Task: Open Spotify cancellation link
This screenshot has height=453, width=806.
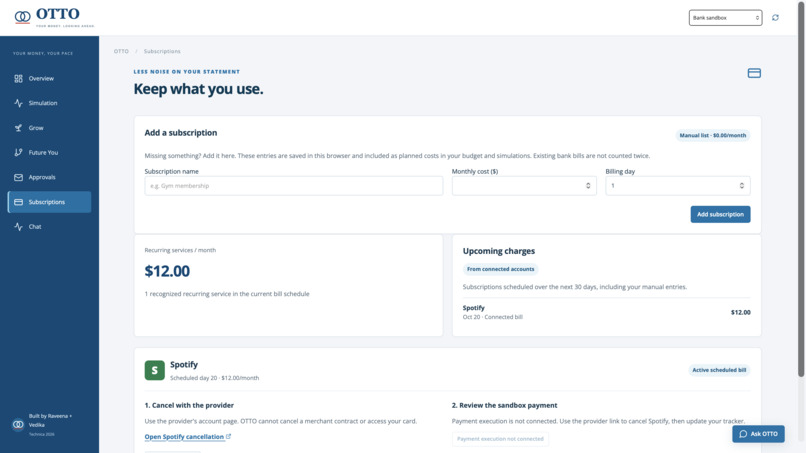Action: (184, 437)
